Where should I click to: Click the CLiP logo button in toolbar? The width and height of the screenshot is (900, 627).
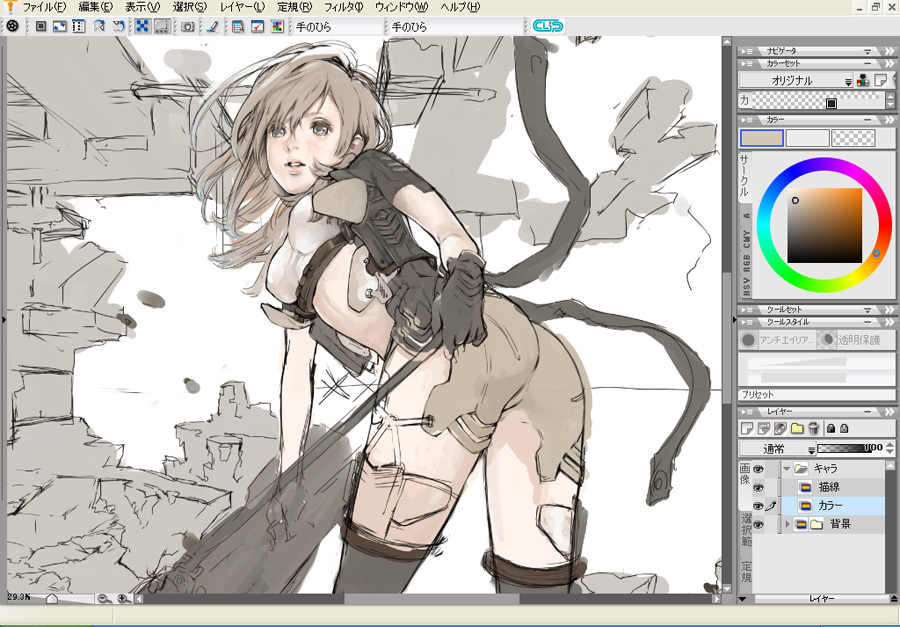coord(547,26)
